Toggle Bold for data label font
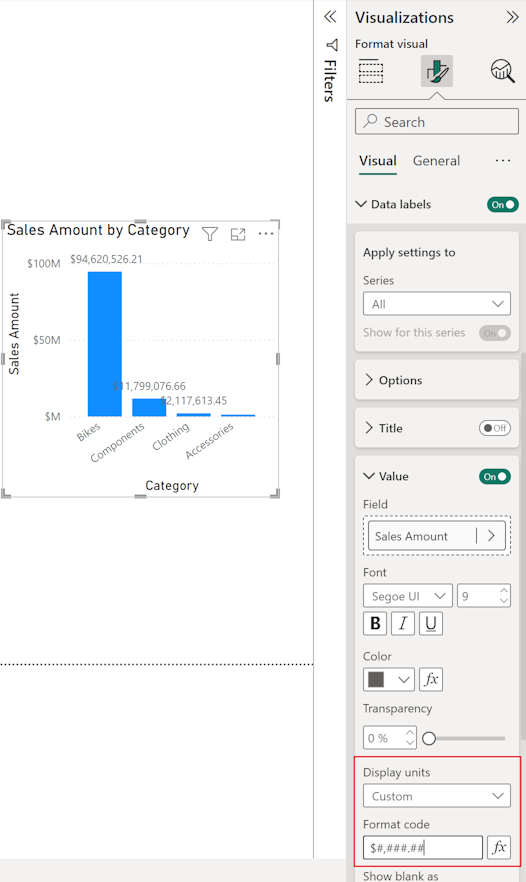Viewport: 526px width, 882px height. (x=375, y=623)
